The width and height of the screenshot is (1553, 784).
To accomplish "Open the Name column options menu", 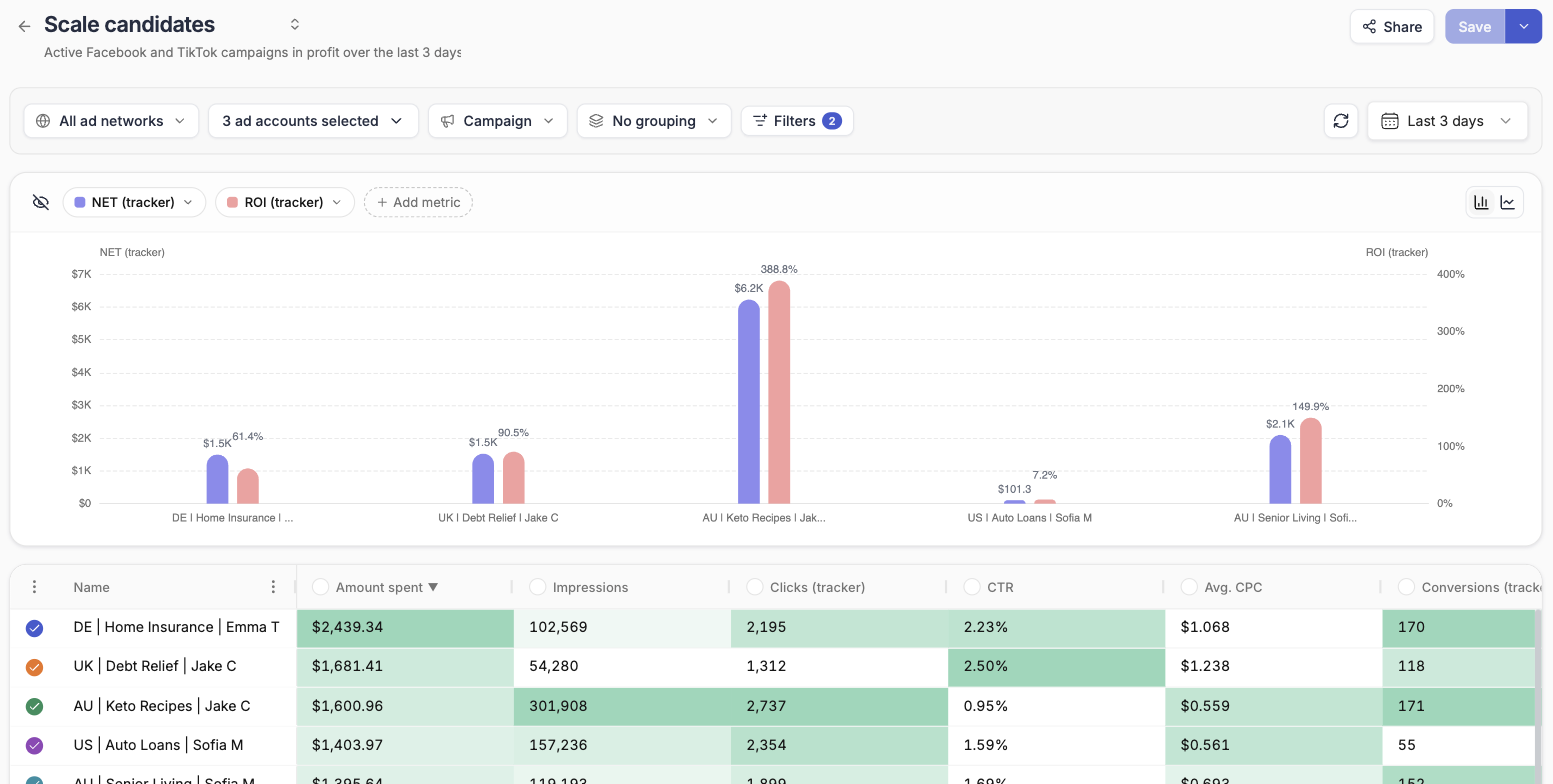I will (x=273, y=587).
